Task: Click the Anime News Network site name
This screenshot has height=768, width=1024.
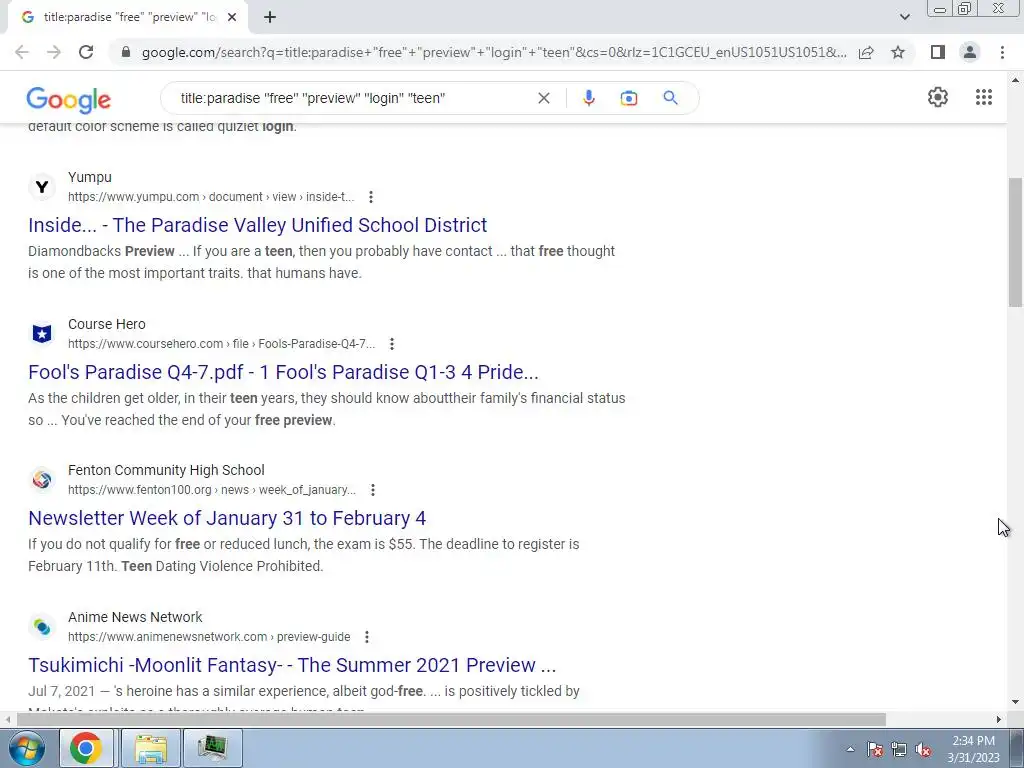Action: tap(135, 617)
